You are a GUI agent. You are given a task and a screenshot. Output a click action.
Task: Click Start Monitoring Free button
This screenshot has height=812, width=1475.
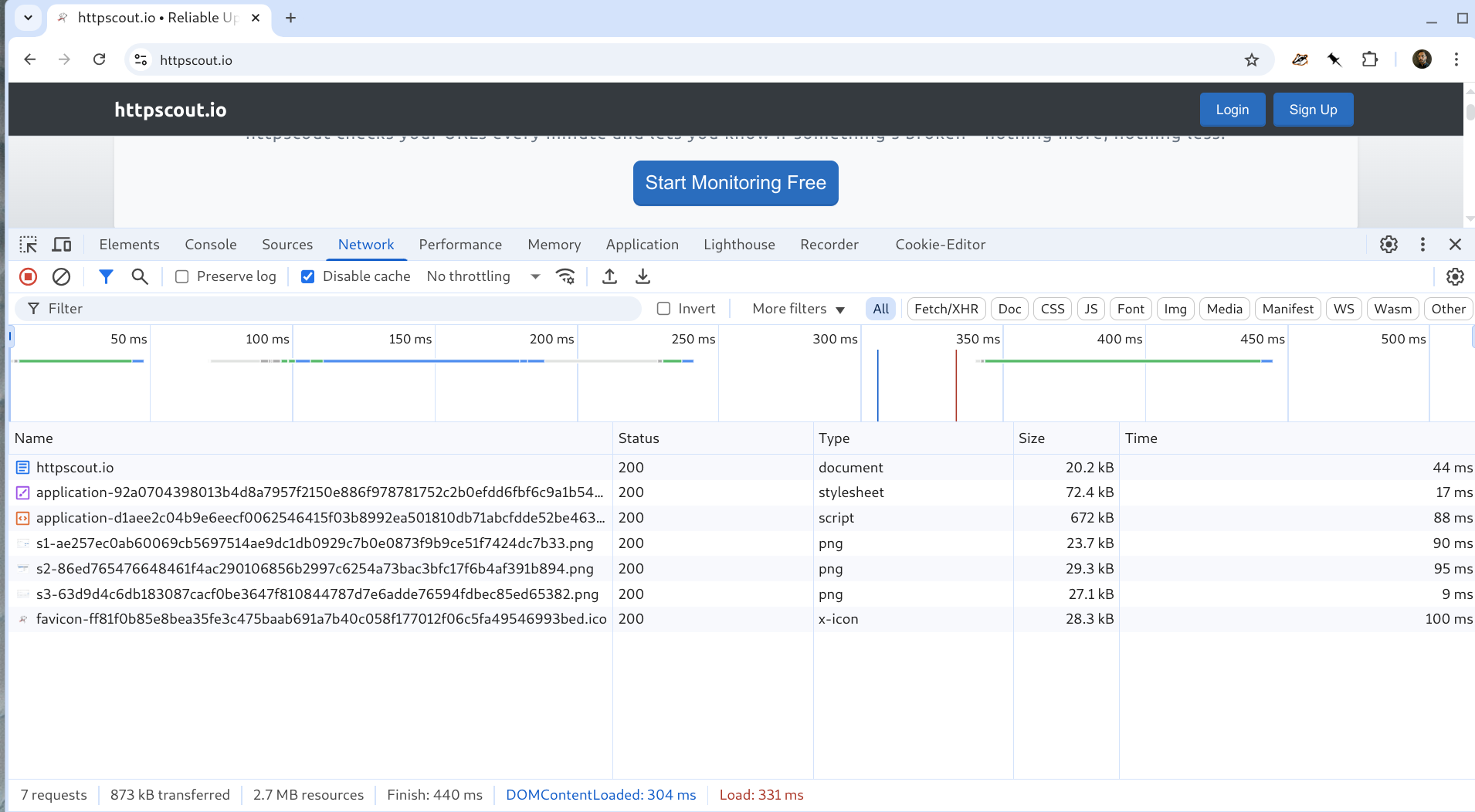[736, 183]
